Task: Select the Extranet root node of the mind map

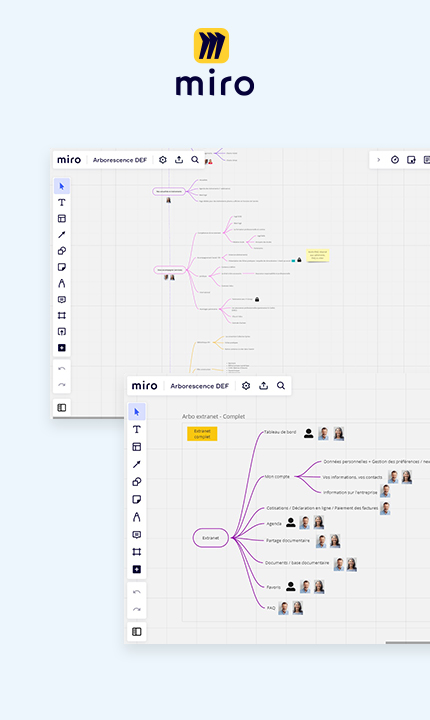Action: point(210,538)
